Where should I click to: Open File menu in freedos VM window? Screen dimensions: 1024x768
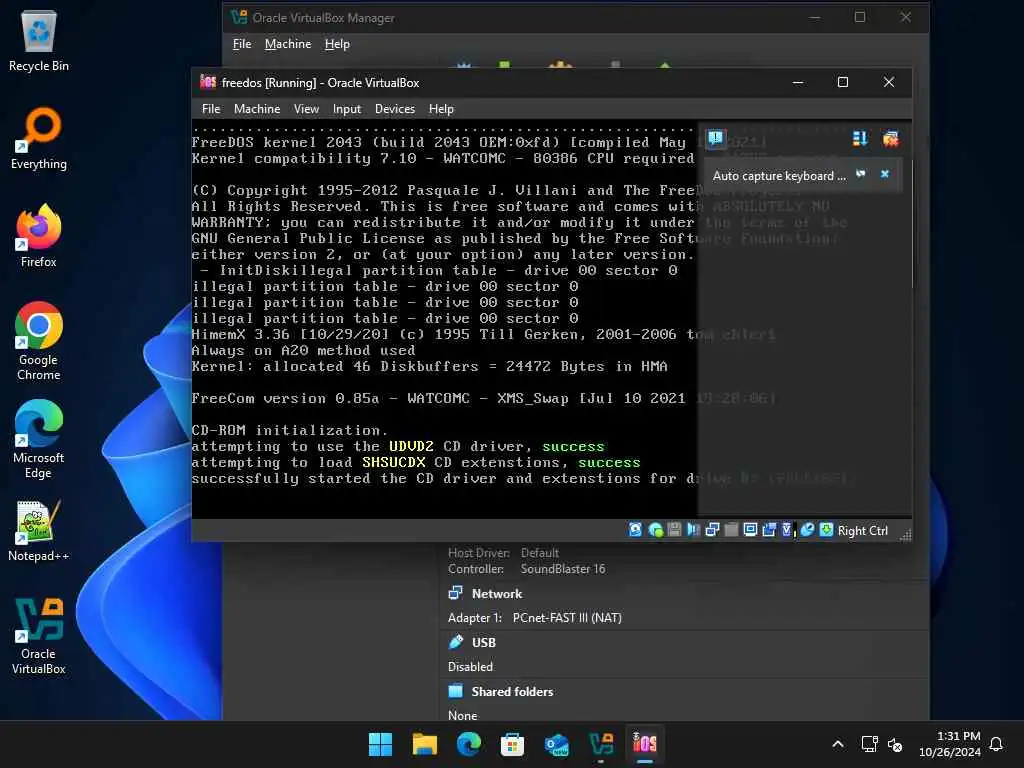point(211,109)
